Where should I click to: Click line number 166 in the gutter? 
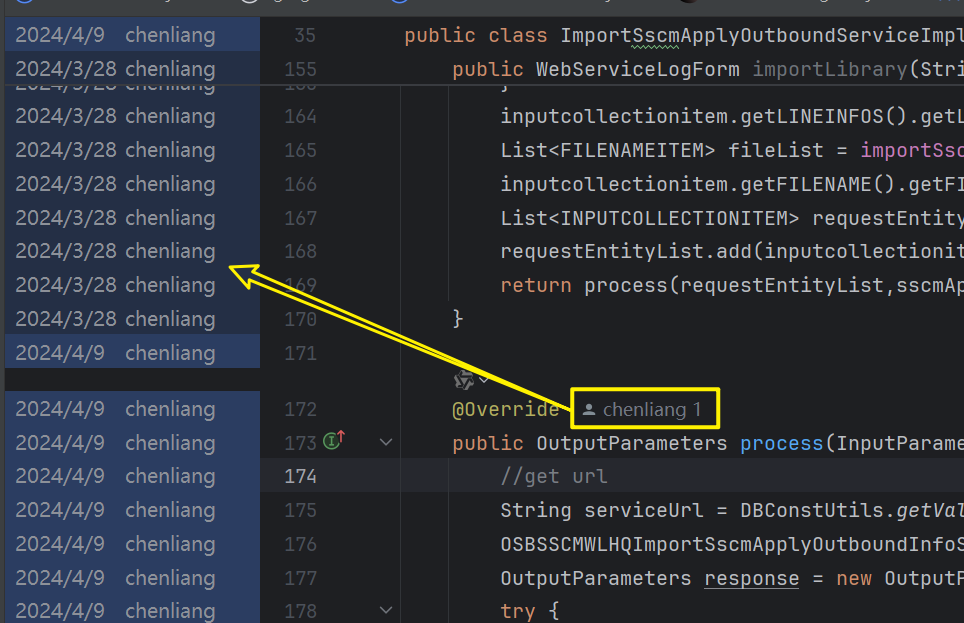(x=300, y=184)
